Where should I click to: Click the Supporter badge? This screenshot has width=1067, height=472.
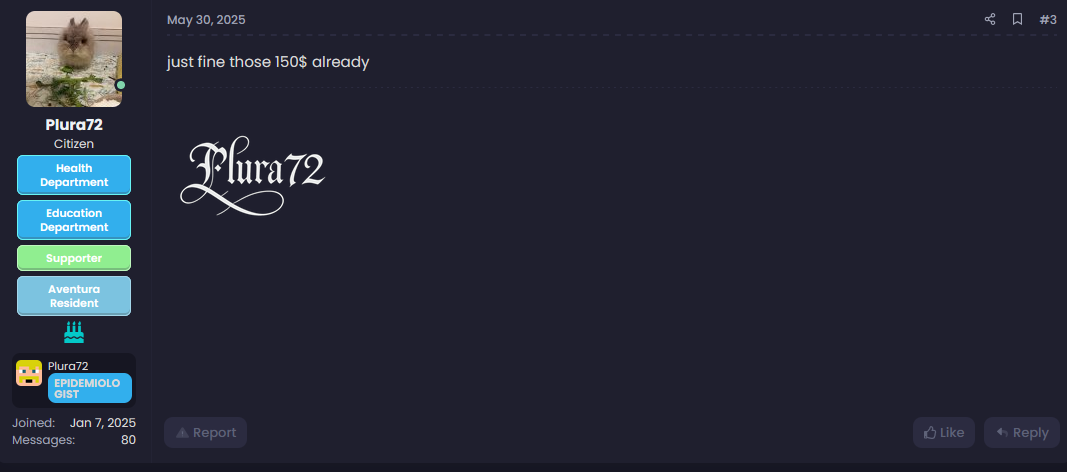pyautogui.click(x=74, y=258)
